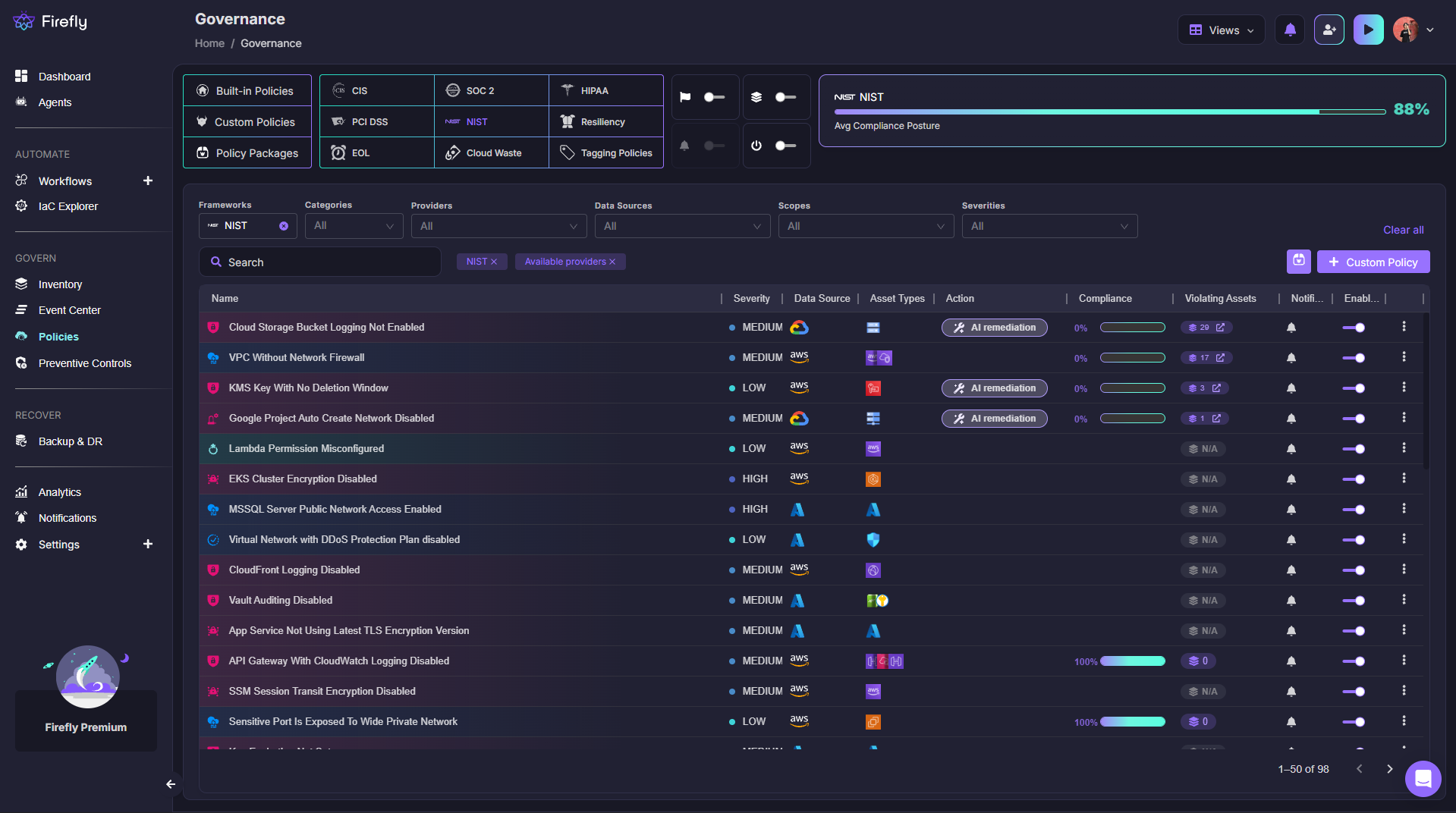Toggle the layers stack filter switch
This screenshot has height=813, width=1456.
[785, 97]
